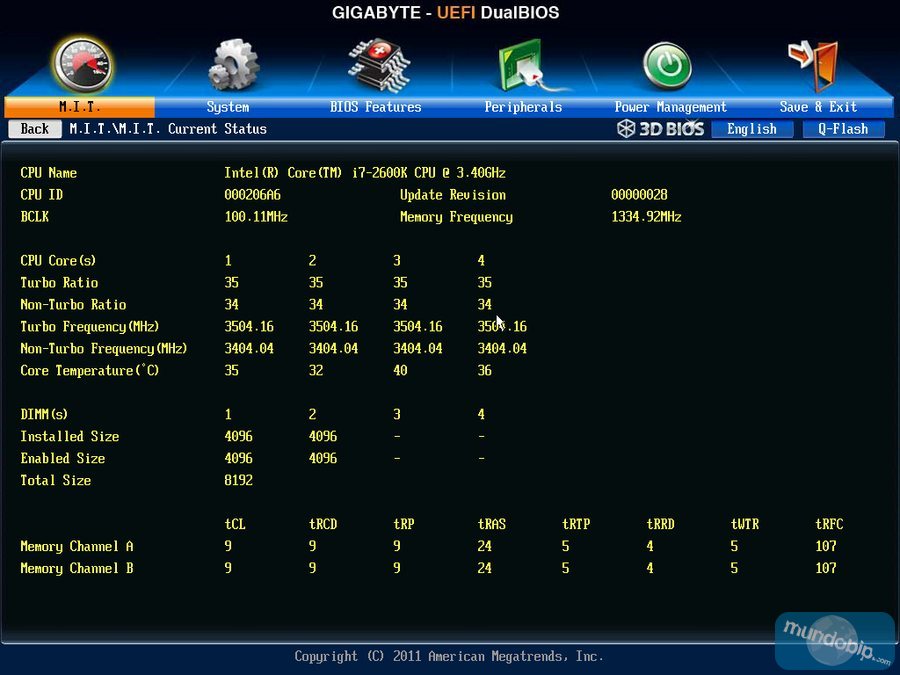
Task: Click the Memory Channel A label
Action: [77, 546]
